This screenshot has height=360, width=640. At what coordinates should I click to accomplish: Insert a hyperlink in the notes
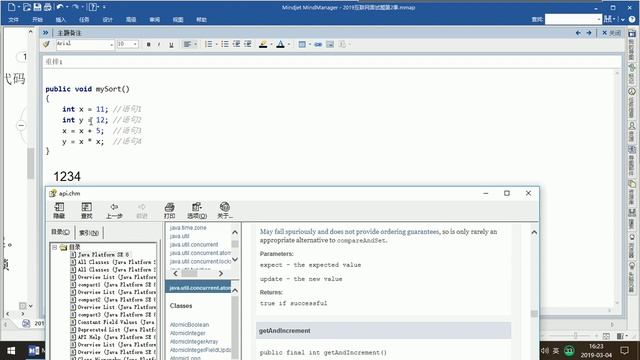click(x=318, y=44)
